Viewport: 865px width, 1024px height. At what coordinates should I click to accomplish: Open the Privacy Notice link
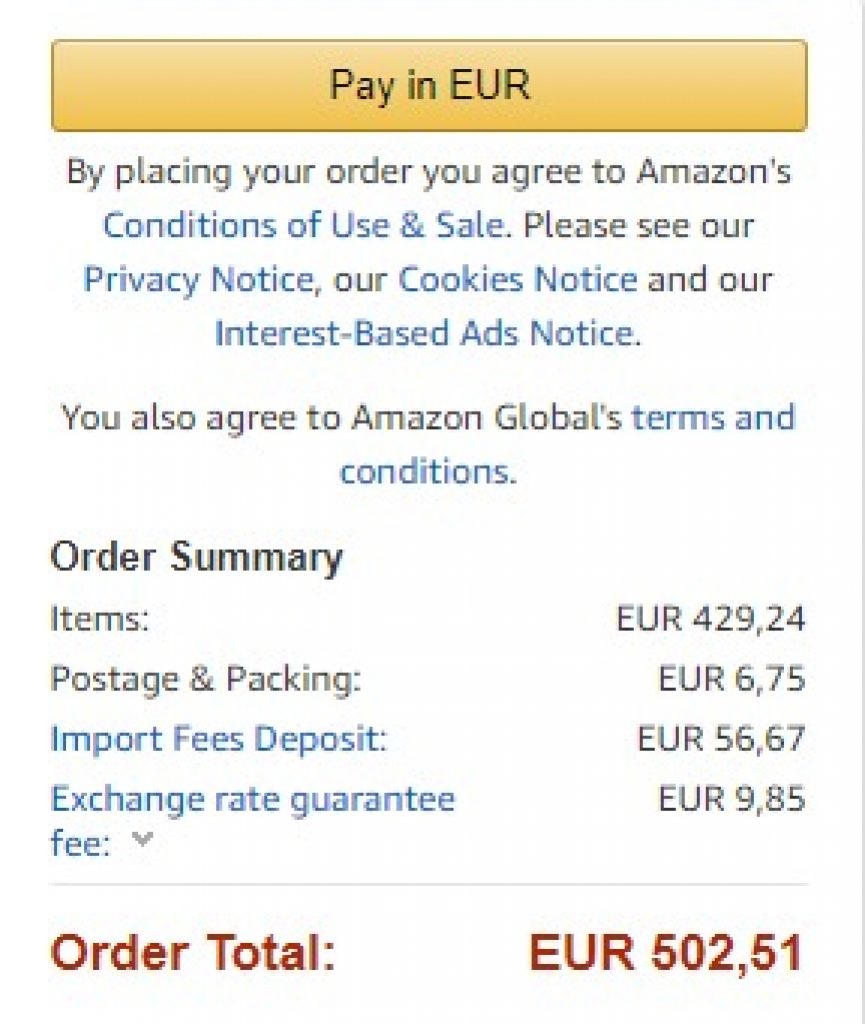(197, 279)
